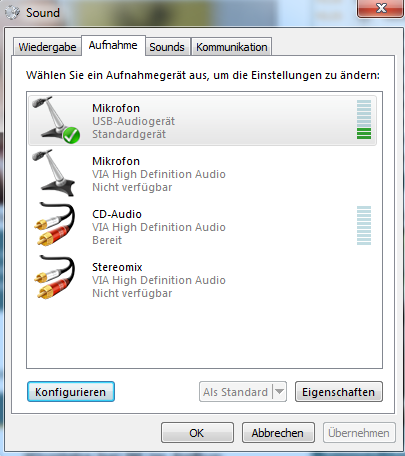405x456 pixels.
Task: Close the Sound dialog window
Action: [x=380, y=8]
